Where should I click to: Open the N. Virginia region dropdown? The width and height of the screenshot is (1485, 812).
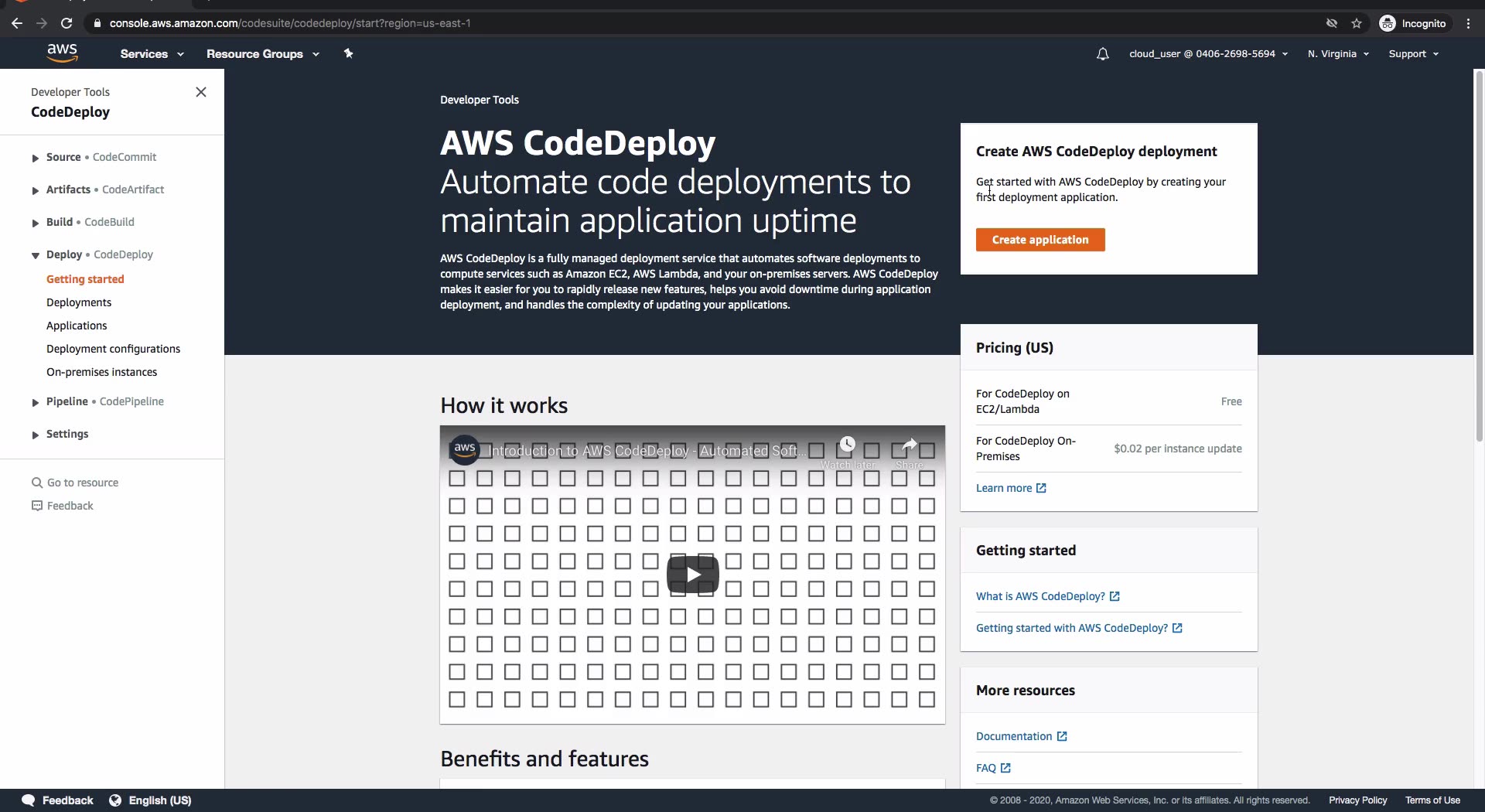click(1338, 54)
